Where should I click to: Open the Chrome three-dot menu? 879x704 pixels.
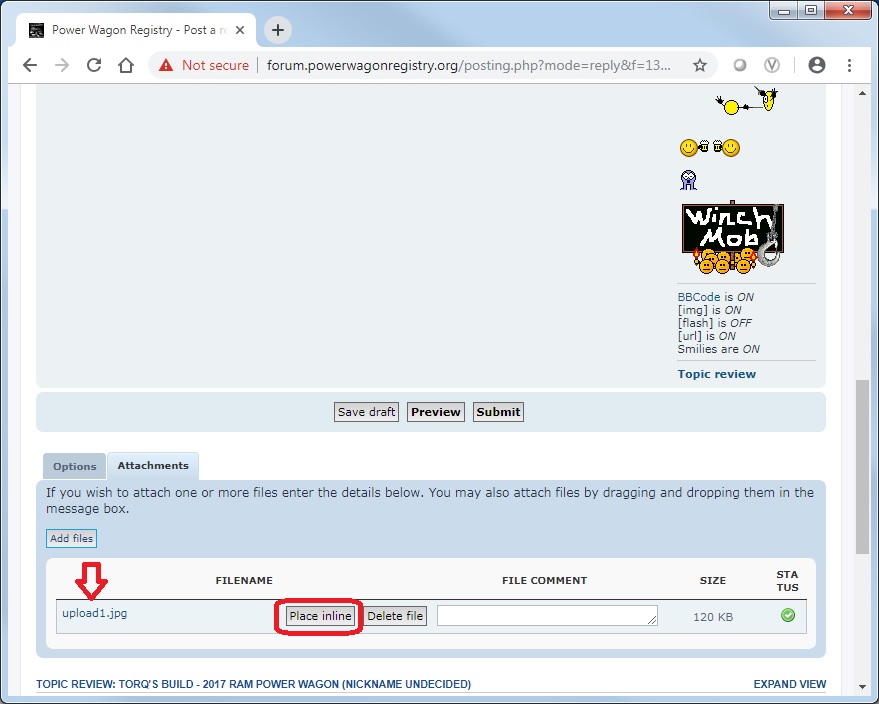point(849,65)
